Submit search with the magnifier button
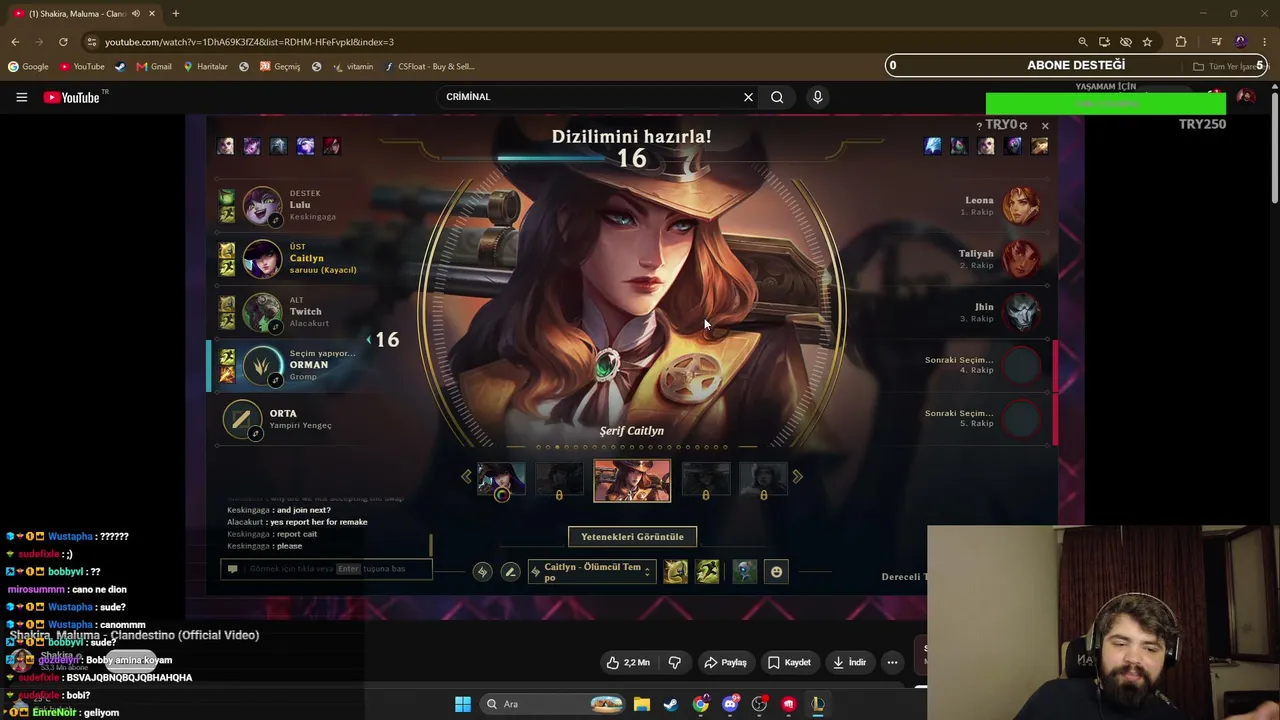The image size is (1280, 720). [x=777, y=97]
